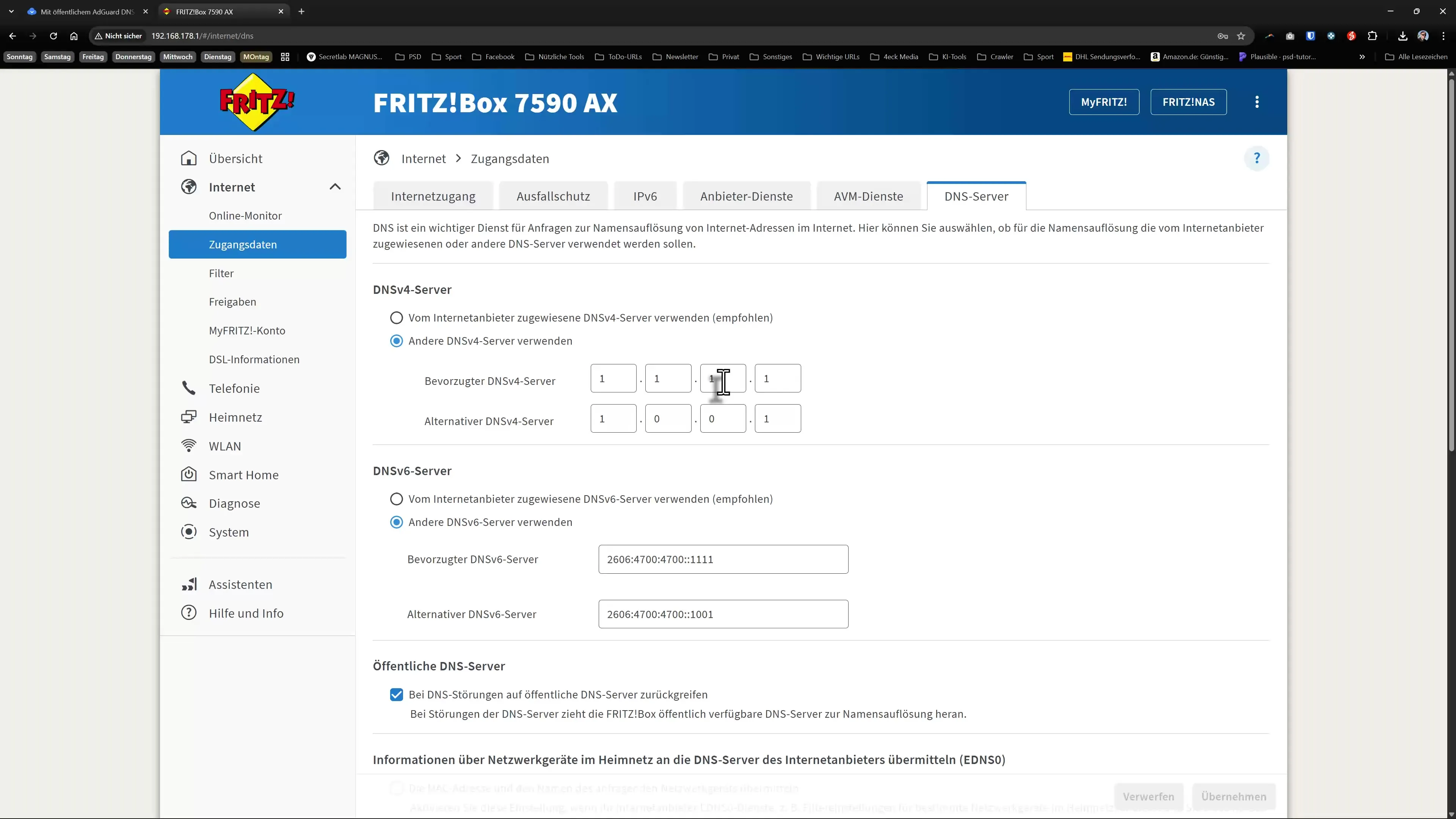Open MyFRITZ! via its button

coord(1103,102)
